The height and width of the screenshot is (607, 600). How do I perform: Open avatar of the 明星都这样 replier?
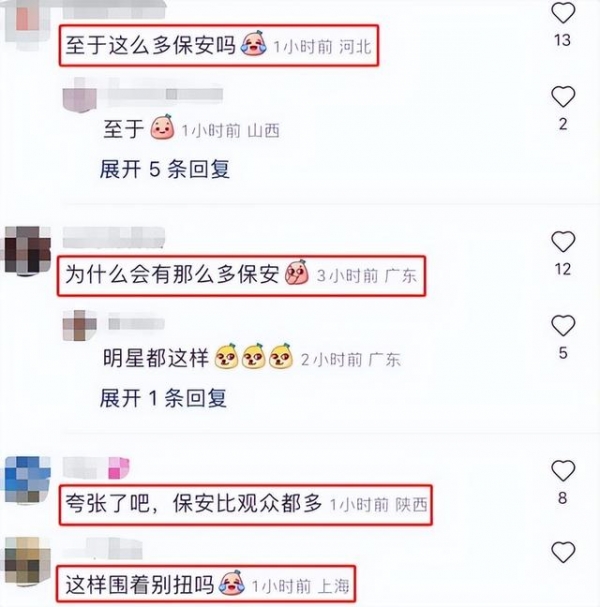(x=80, y=325)
